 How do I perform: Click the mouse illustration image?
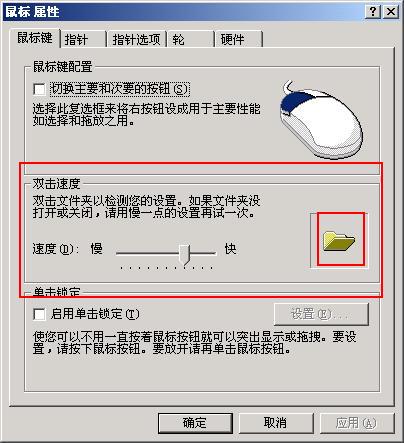tap(321, 119)
